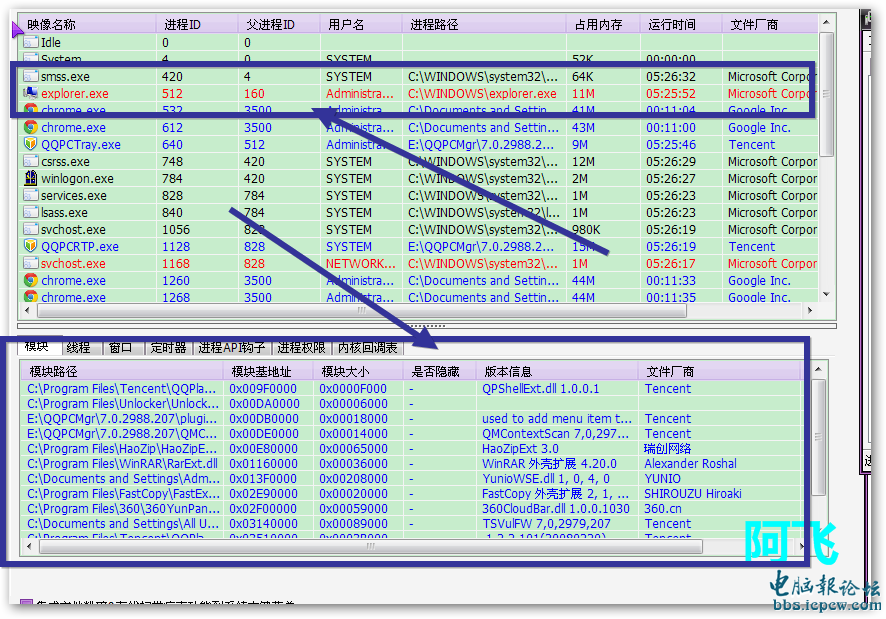This screenshot has width=886, height=619.
Task: Click Chrome icon for process ID 1260
Action: point(31,280)
